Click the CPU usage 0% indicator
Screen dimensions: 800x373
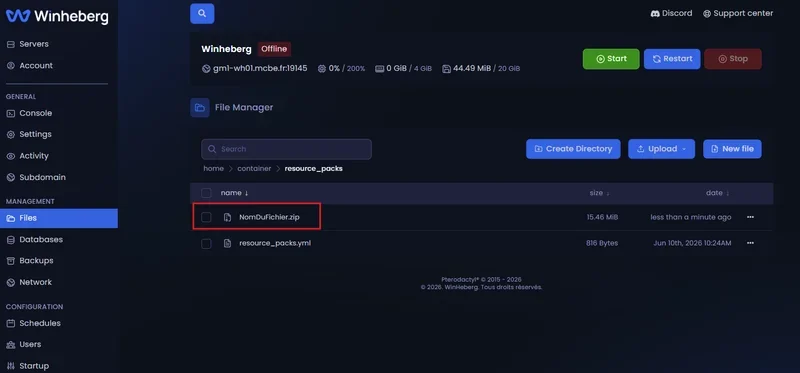pos(341,68)
